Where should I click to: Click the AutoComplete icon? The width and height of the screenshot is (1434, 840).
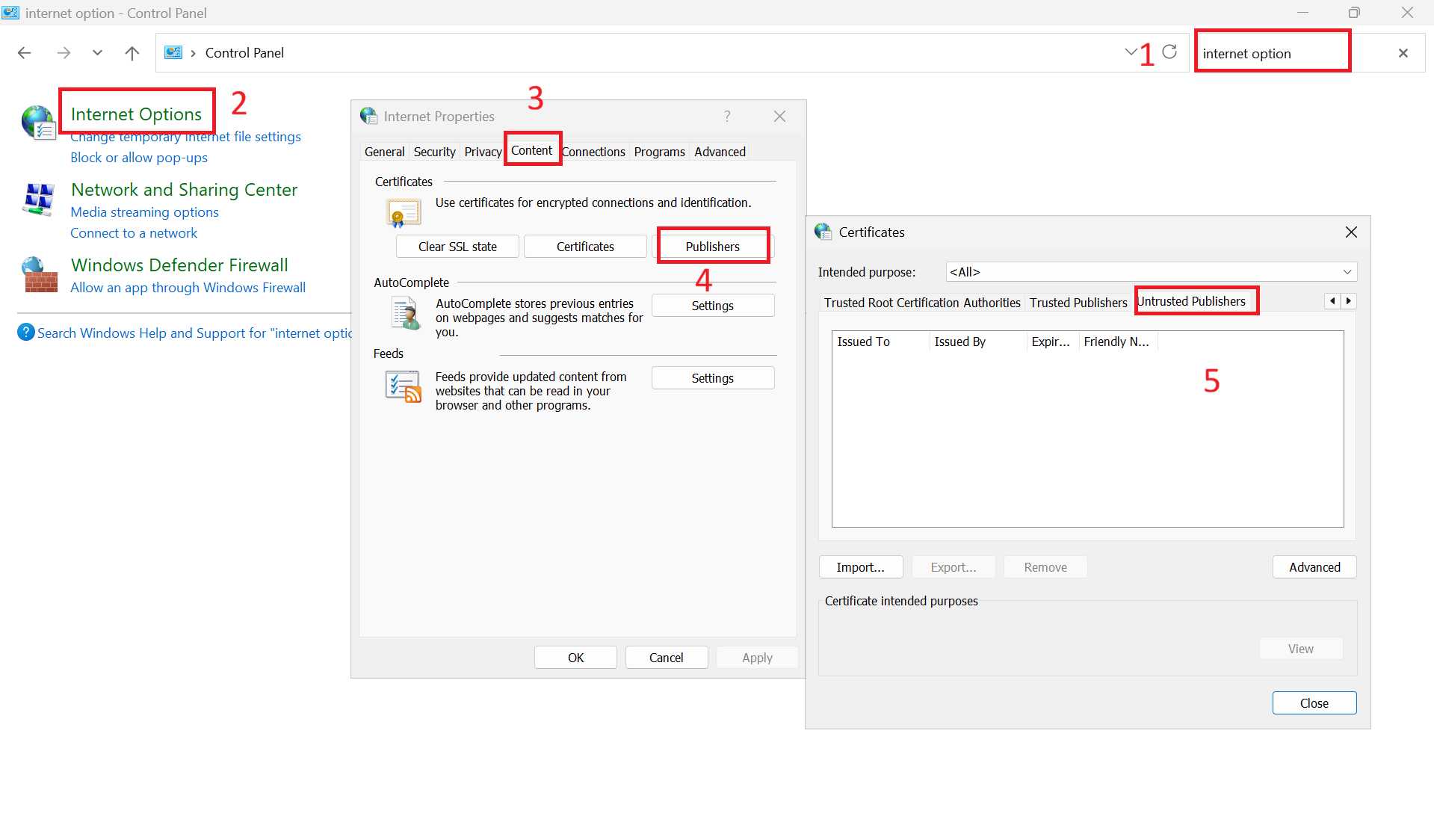(405, 313)
